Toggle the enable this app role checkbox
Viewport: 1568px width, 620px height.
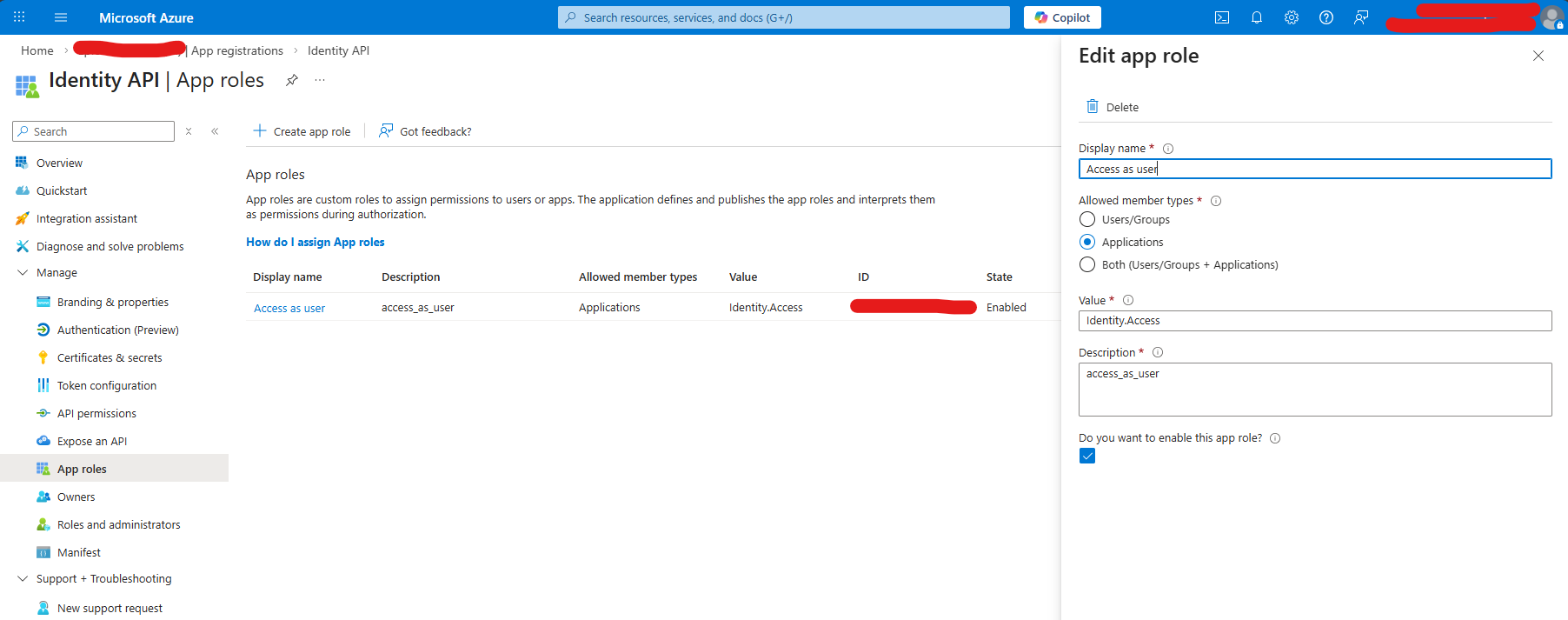(x=1087, y=456)
